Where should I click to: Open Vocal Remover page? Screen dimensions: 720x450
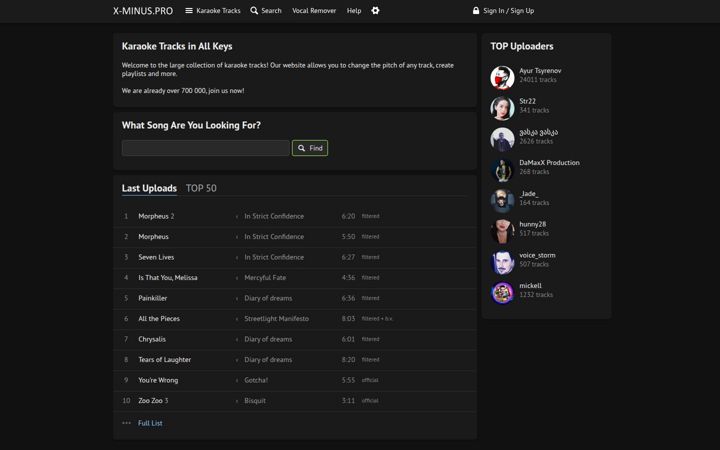click(x=314, y=11)
